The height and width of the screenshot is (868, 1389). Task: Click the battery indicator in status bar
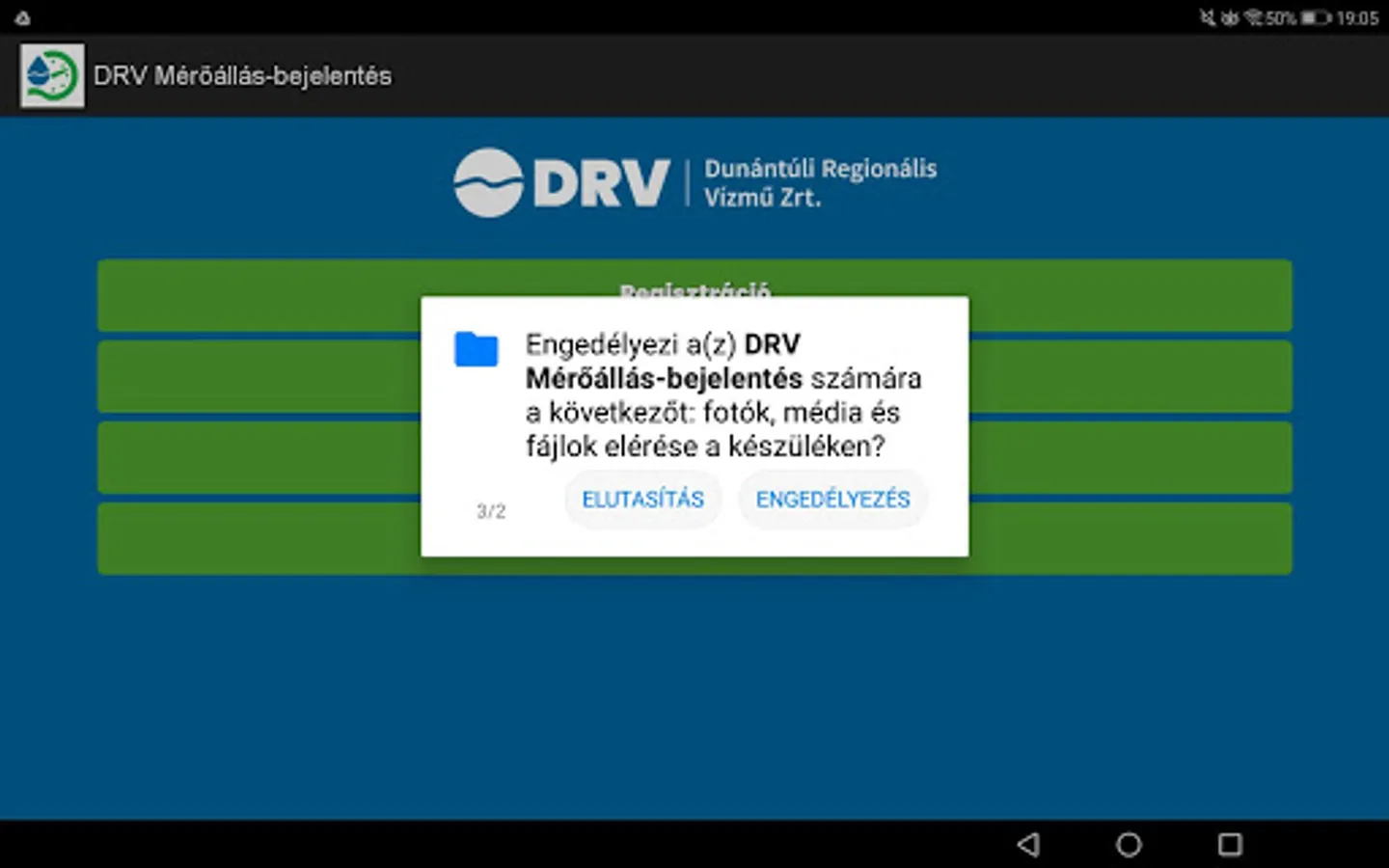coord(1316,18)
